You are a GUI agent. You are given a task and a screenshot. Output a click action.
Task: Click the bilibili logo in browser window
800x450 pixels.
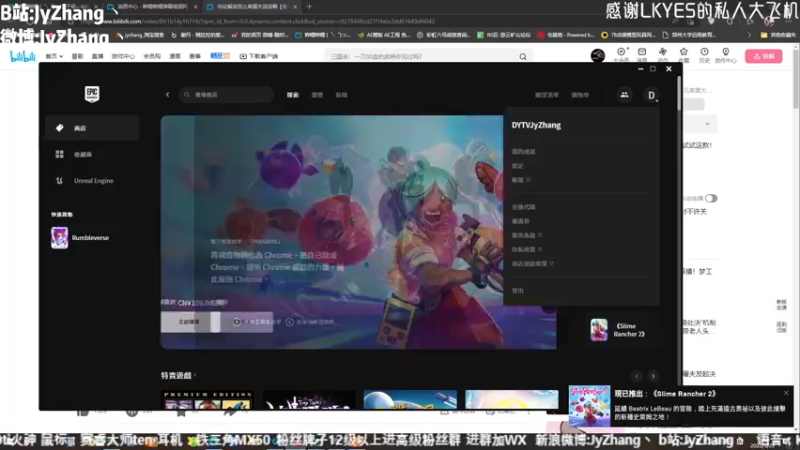[22, 56]
